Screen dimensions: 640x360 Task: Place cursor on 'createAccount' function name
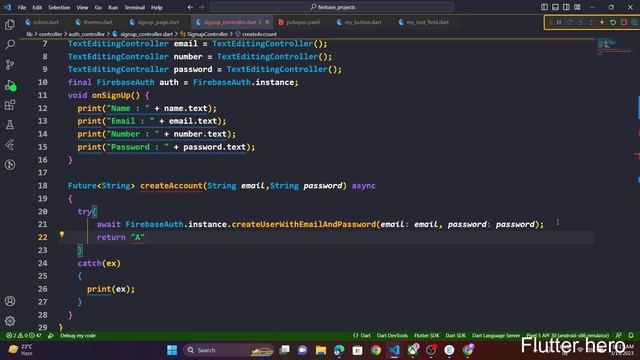[x=171, y=186]
